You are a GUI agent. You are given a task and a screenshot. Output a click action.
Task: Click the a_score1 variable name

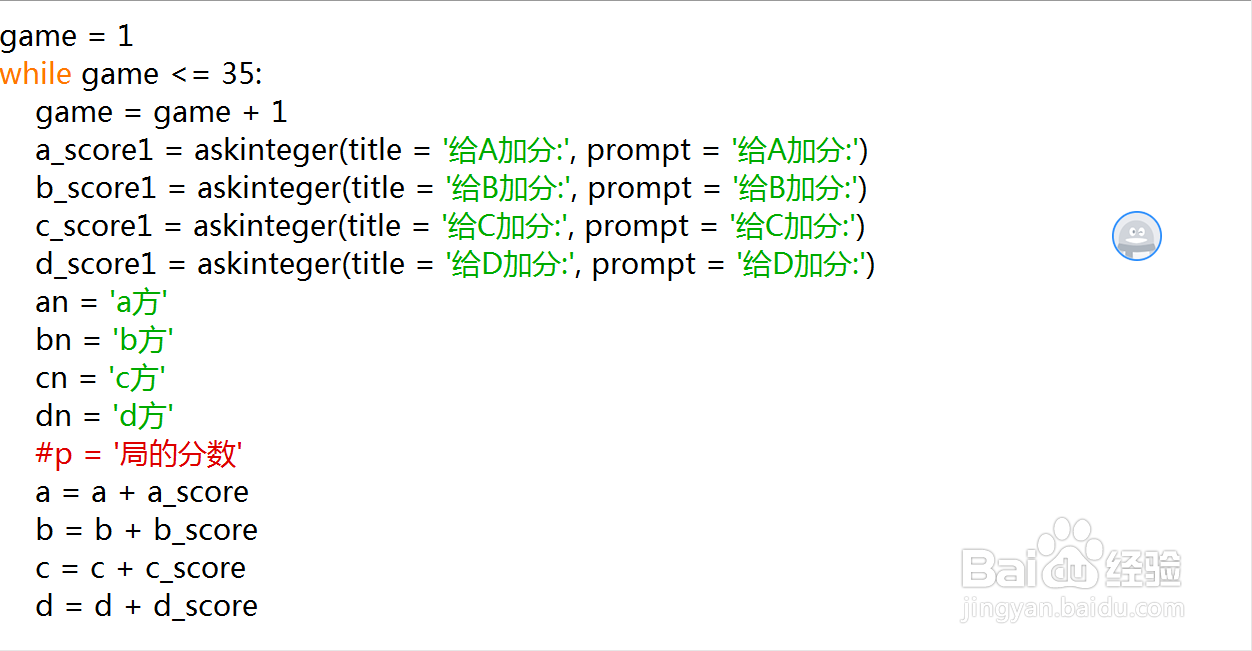point(94,150)
